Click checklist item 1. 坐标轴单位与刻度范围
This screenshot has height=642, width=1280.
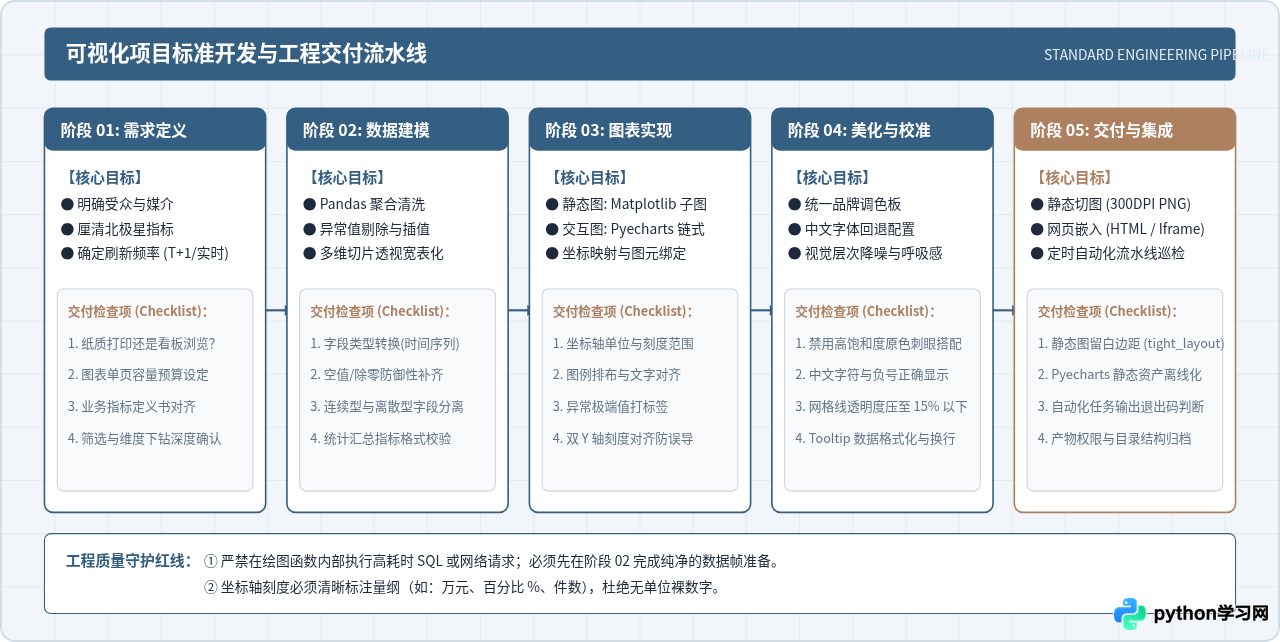[623, 344]
